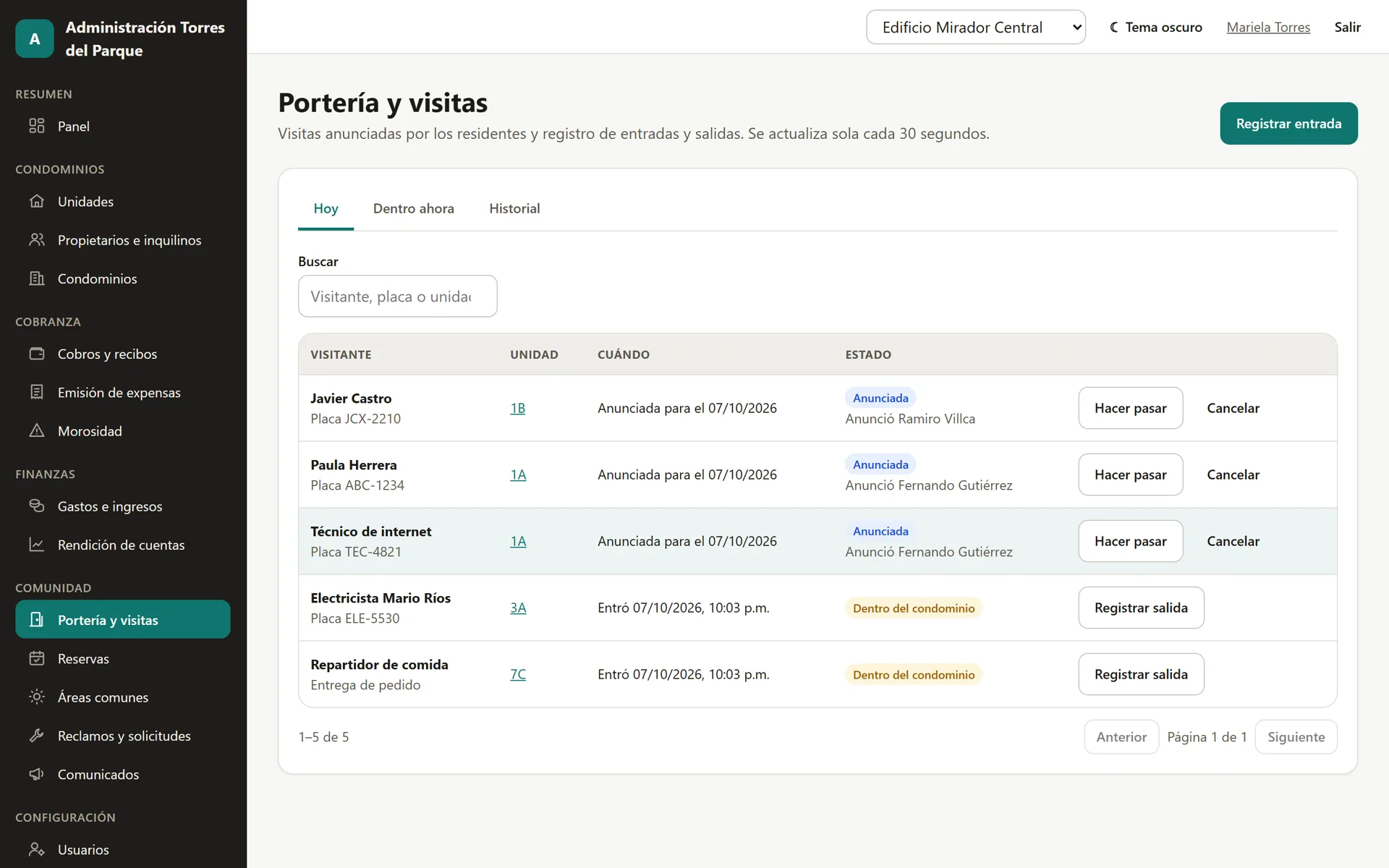Click Hacer pasar for Paula Herrera
The height and width of the screenshot is (868, 1389).
(1130, 475)
